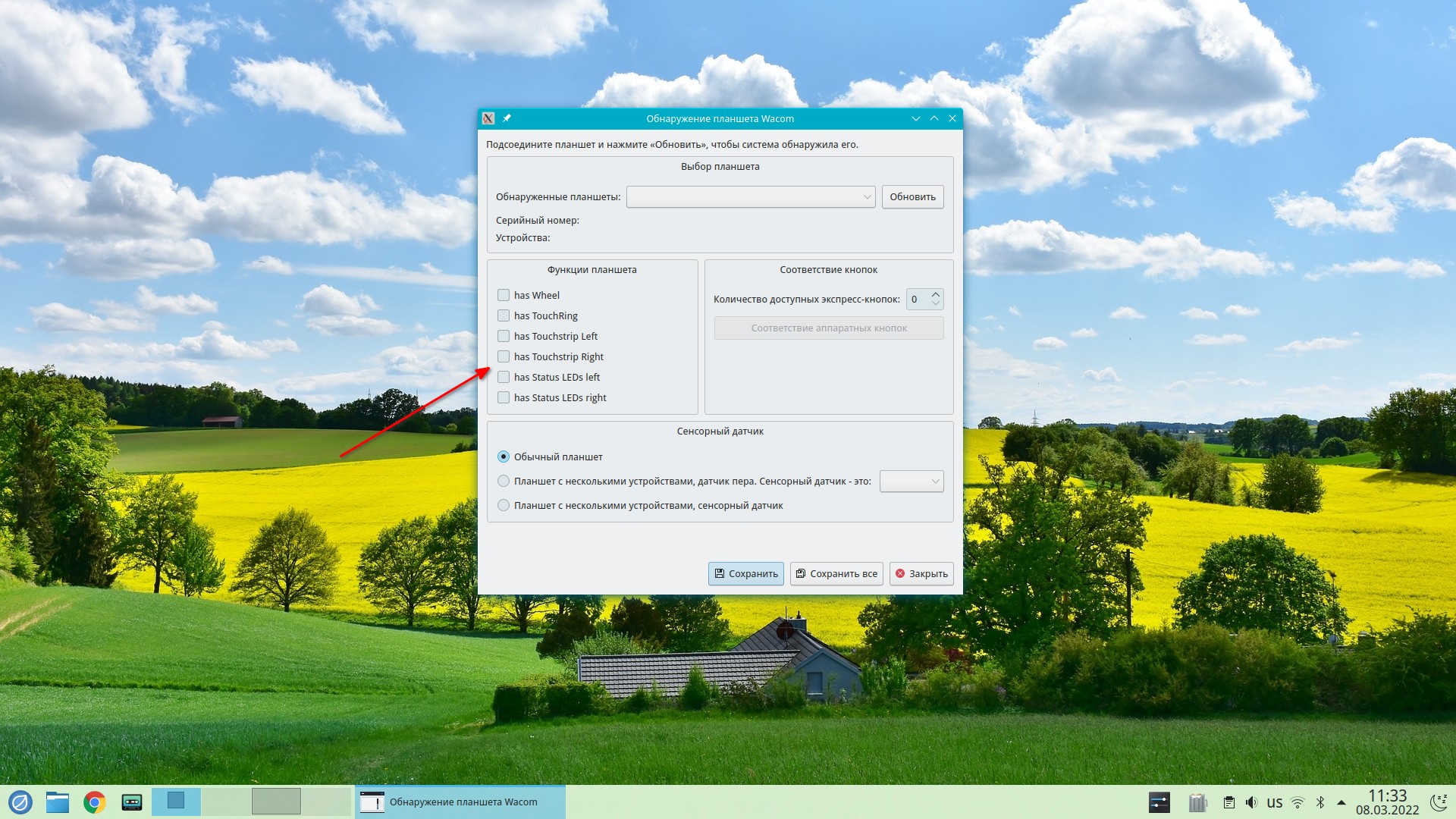
Task: Click the pin window icon in title bar
Action: click(x=507, y=118)
